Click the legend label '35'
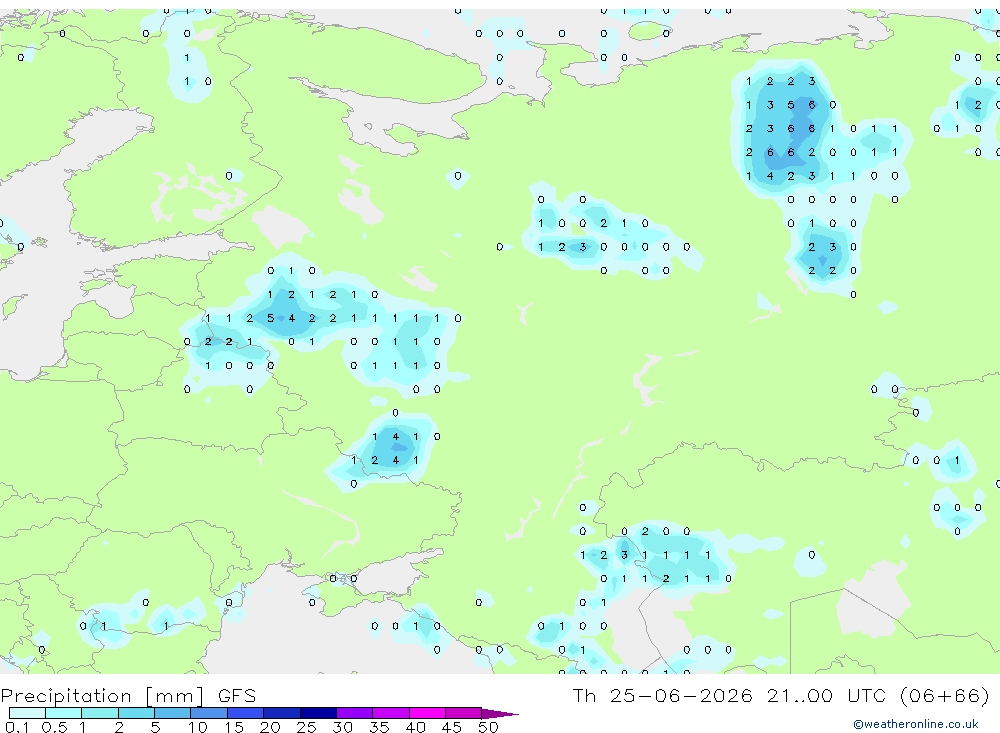 [x=379, y=727]
